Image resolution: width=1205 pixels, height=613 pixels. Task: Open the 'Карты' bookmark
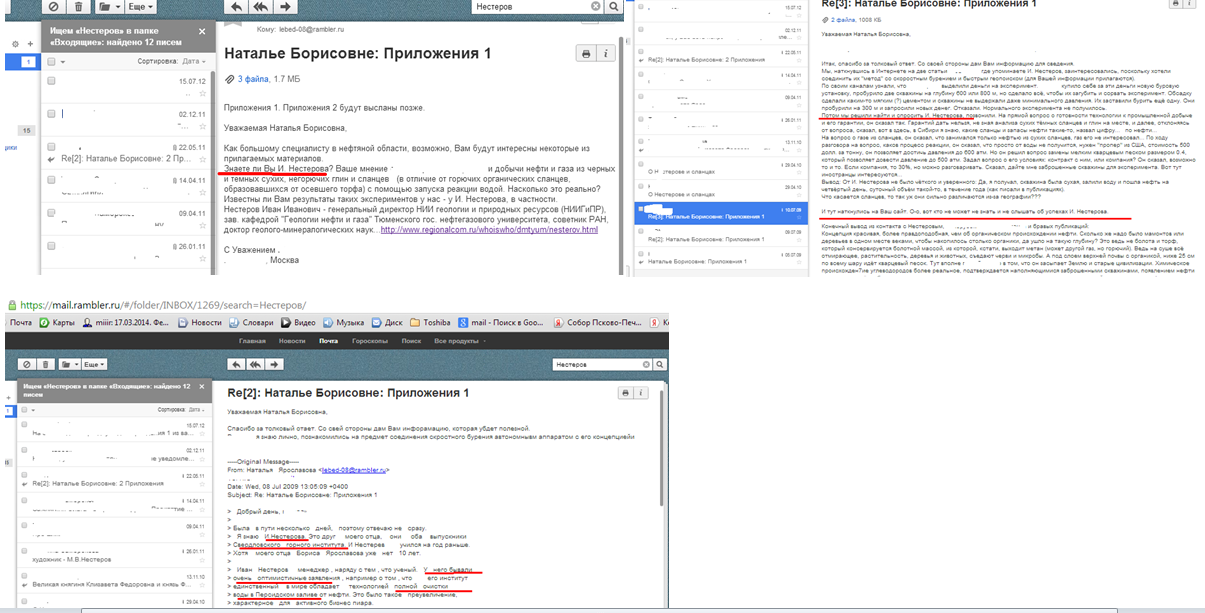[x=57, y=323]
